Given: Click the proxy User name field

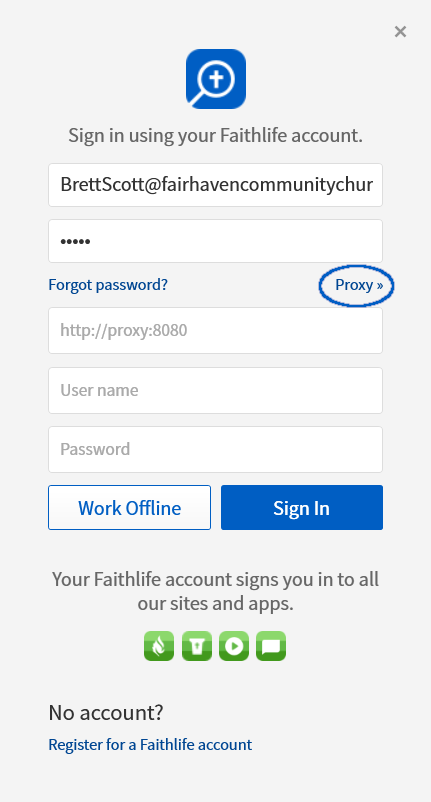Looking at the screenshot, I should pyautogui.click(x=215, y=390).
